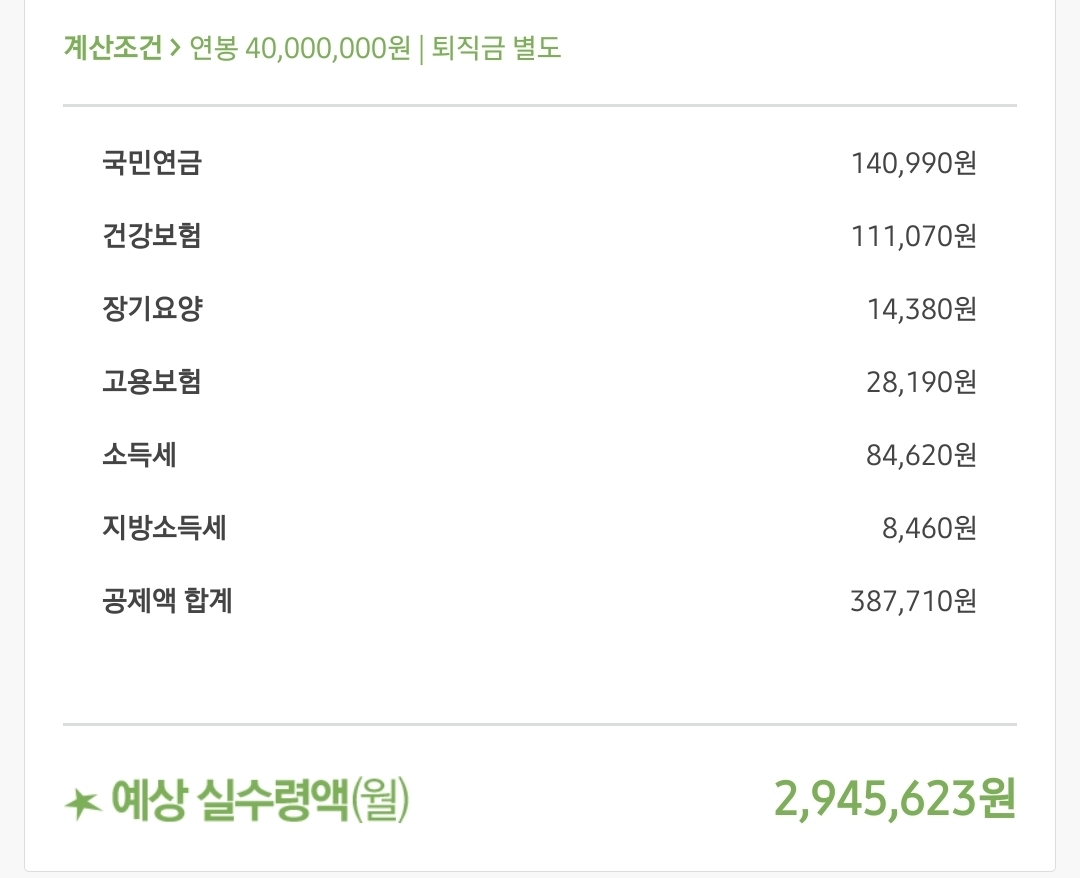Click the 140,990원 pension amount
1080x878 pixels.
(913, 163)
